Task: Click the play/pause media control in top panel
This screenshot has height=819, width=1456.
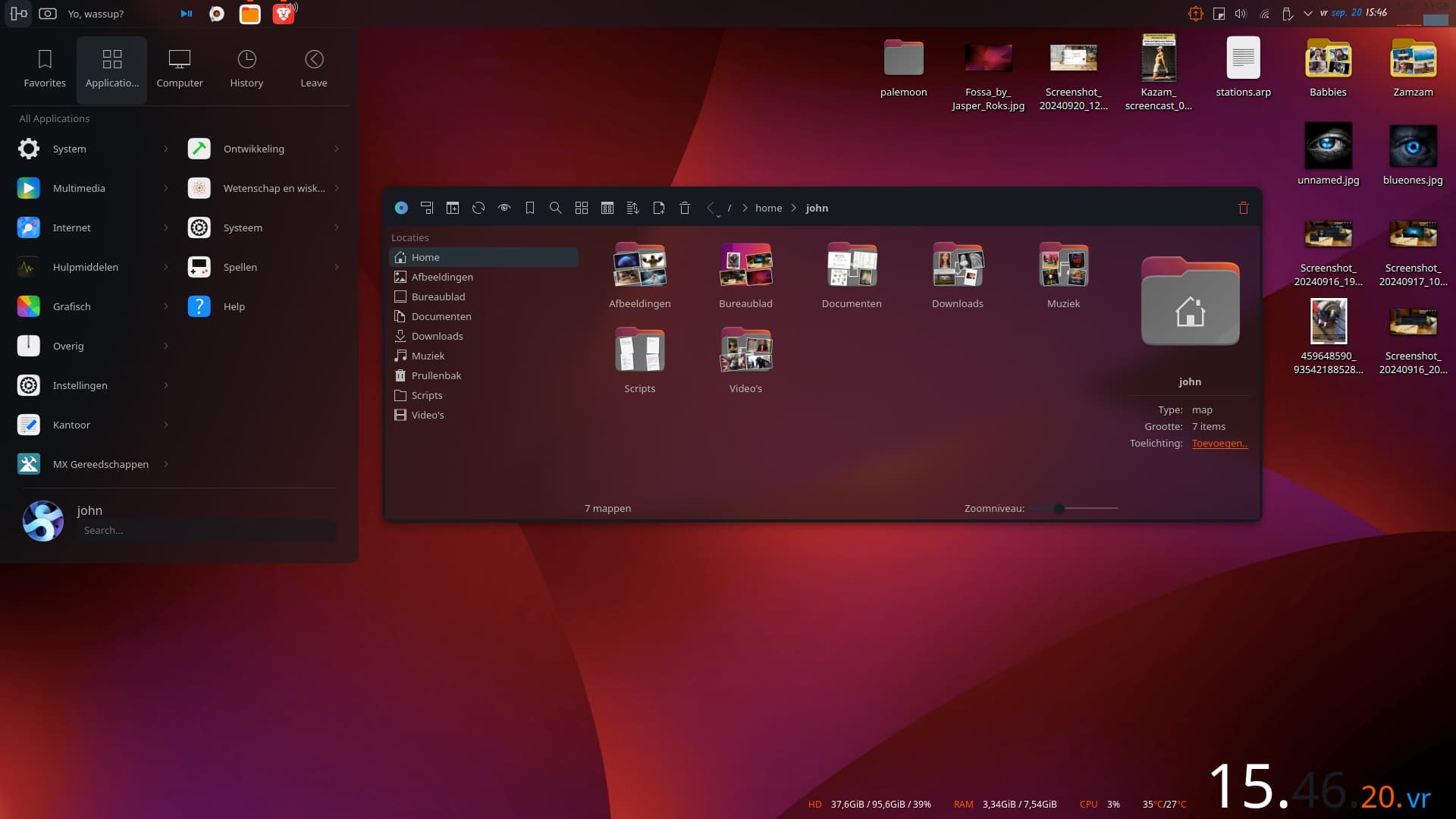Action: tap(187, 14)
